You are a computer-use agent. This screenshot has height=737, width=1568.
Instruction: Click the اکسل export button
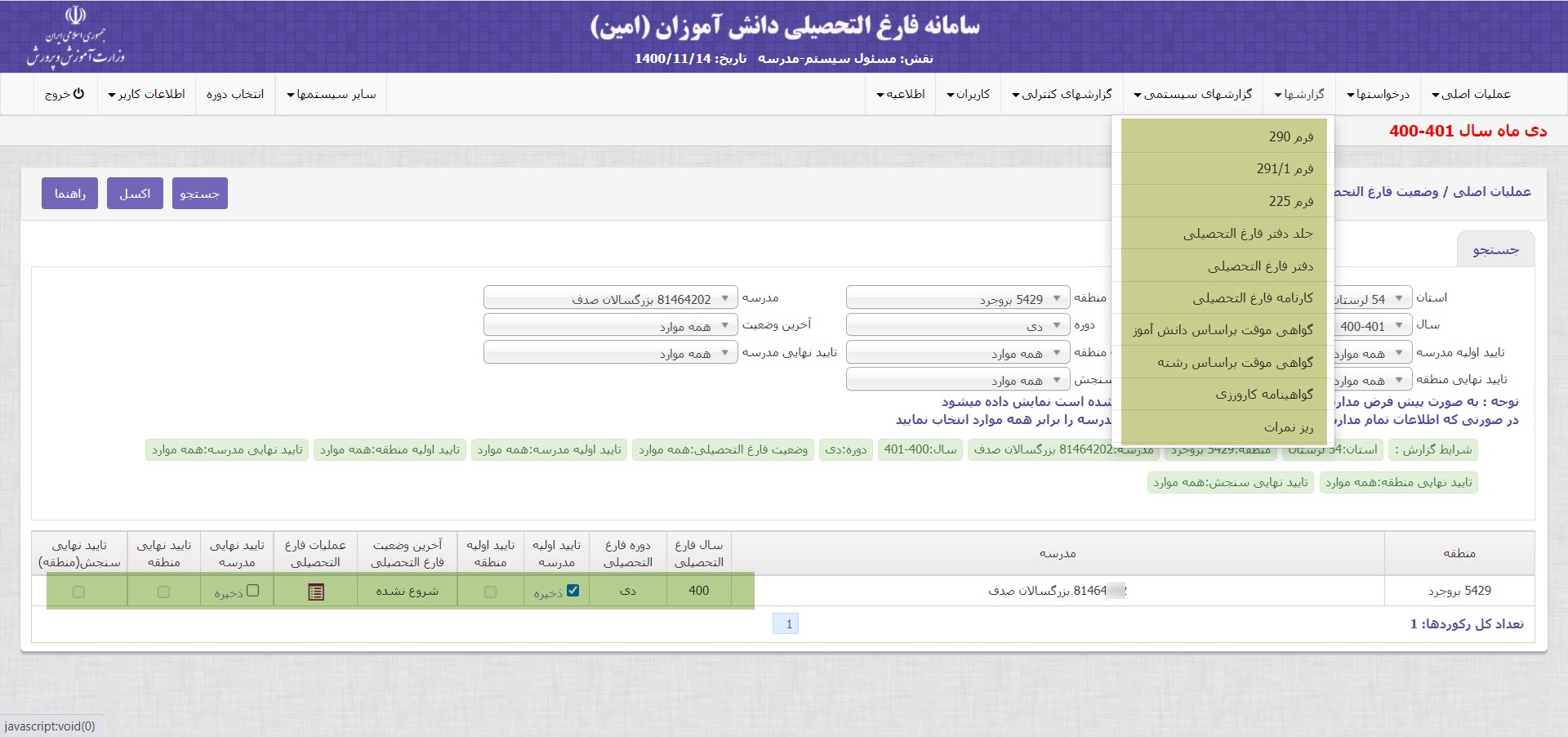click(x=135, y=194)
